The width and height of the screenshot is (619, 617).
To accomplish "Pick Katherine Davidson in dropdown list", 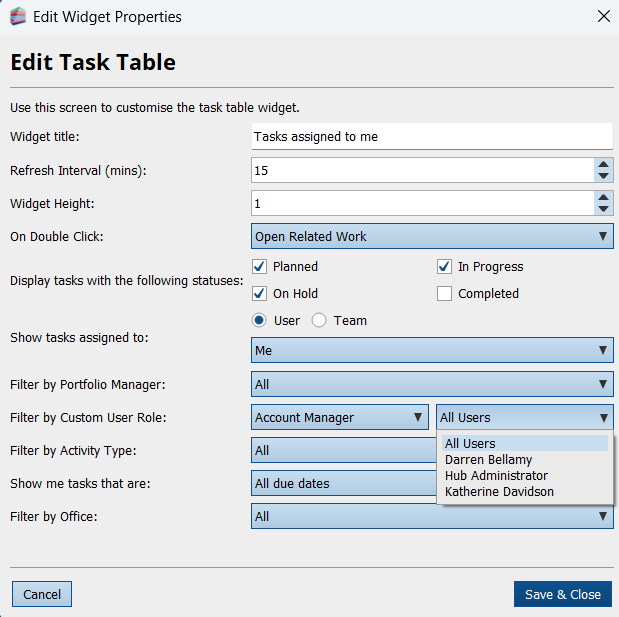I will (499, 492).
